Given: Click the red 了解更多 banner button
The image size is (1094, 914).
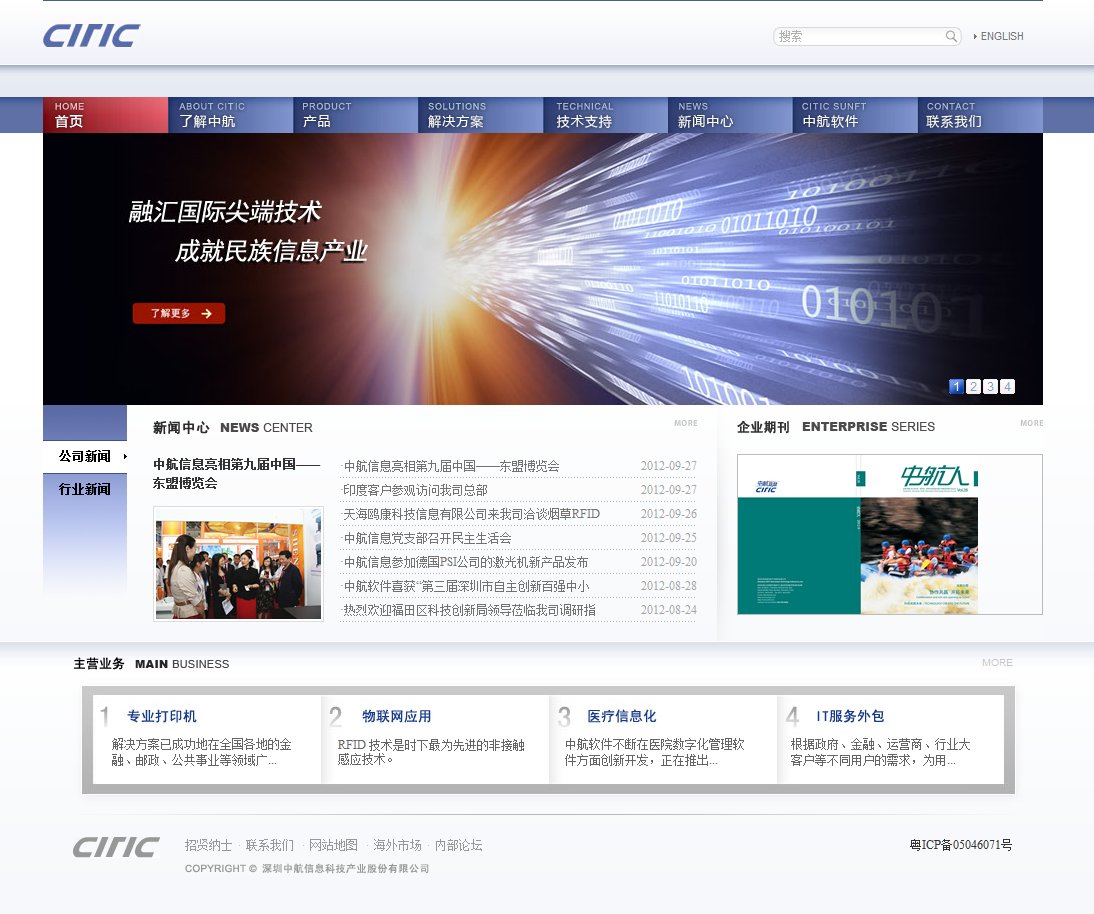Looking at the screenshot, I should click(x=179, y=313).
